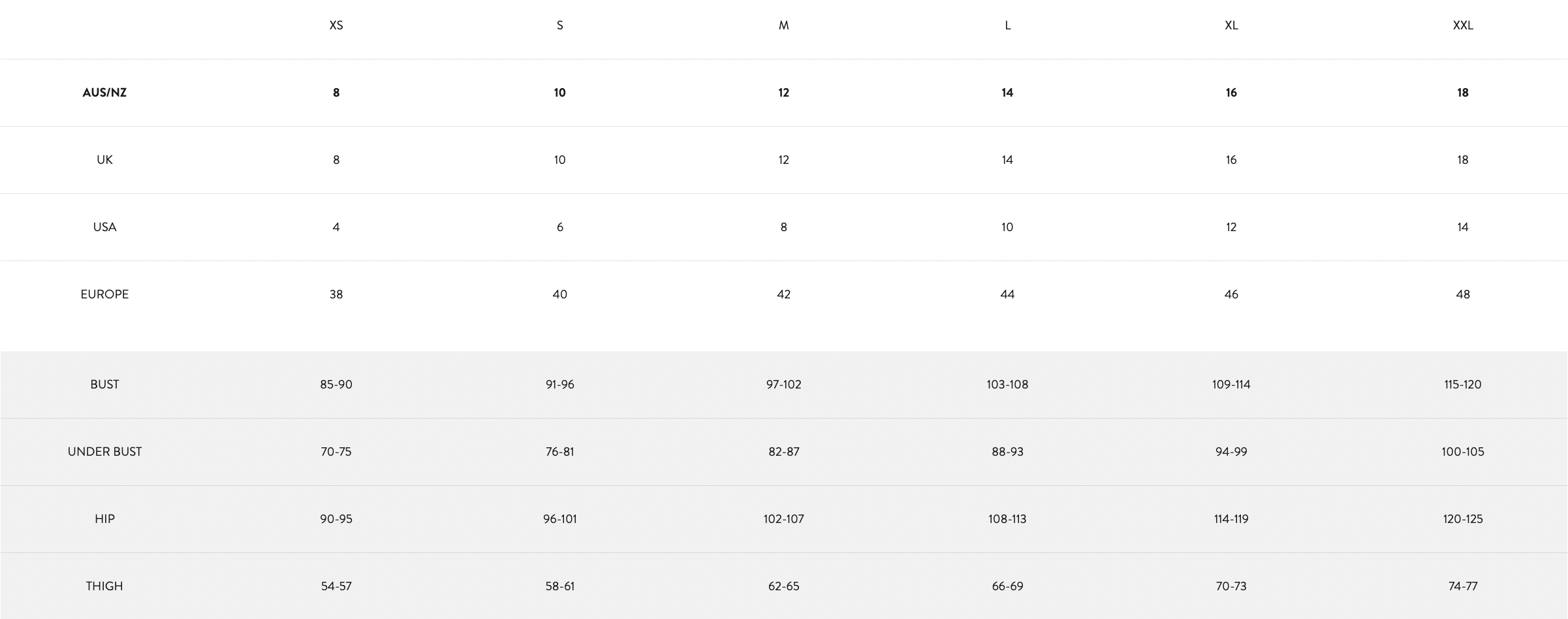1568x619 pixels.
Task: Select the UNDER BUST row label
Action: pos(104,452)
